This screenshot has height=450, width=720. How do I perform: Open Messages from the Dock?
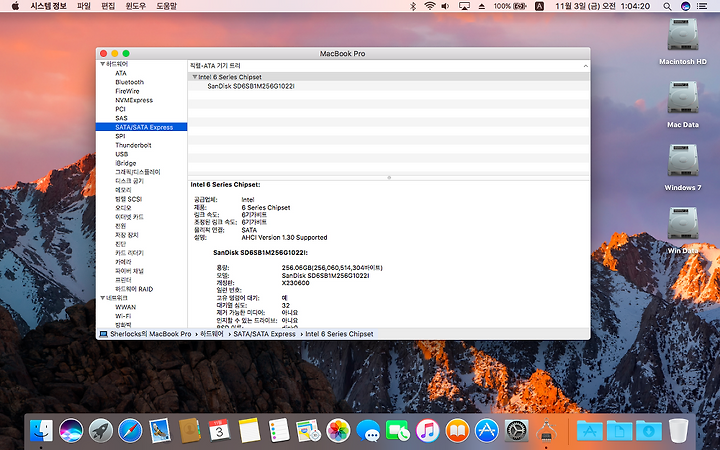[368, 431]
